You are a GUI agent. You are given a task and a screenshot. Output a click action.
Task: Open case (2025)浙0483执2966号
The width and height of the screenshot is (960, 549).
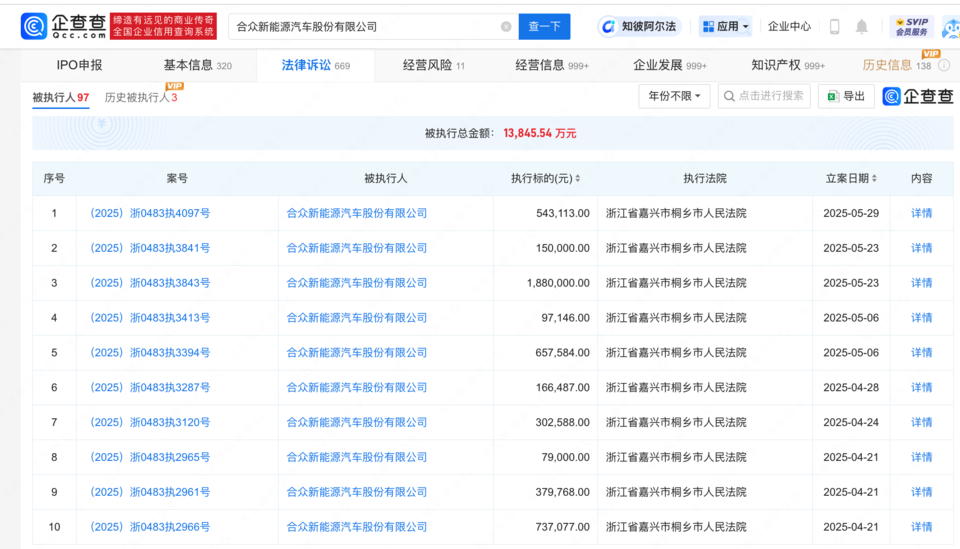(150, 527)
